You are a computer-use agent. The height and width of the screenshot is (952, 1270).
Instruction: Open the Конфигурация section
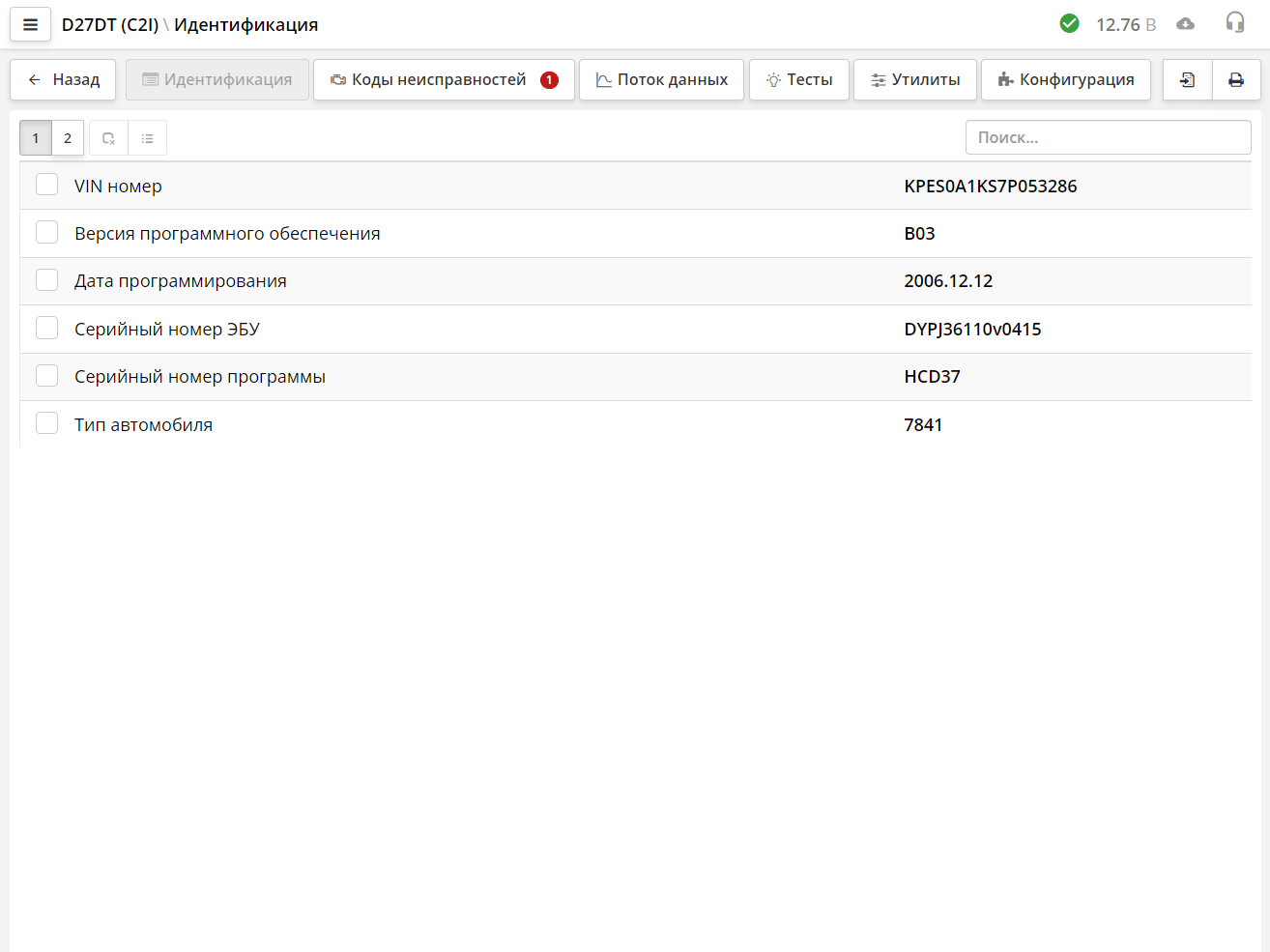click(1065, 80)
